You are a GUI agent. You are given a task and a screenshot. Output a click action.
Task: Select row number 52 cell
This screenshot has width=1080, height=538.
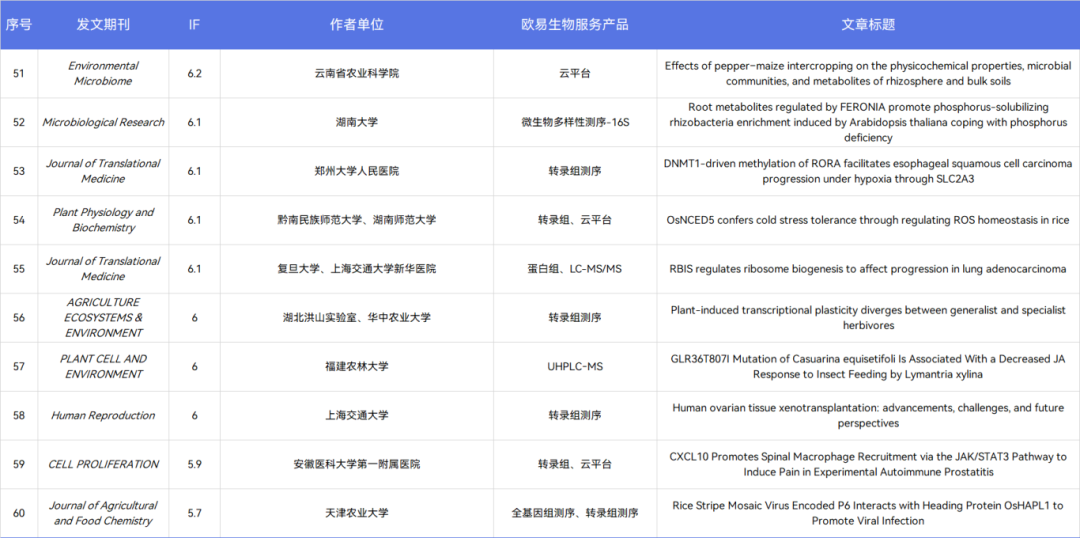tap(19, 122)
